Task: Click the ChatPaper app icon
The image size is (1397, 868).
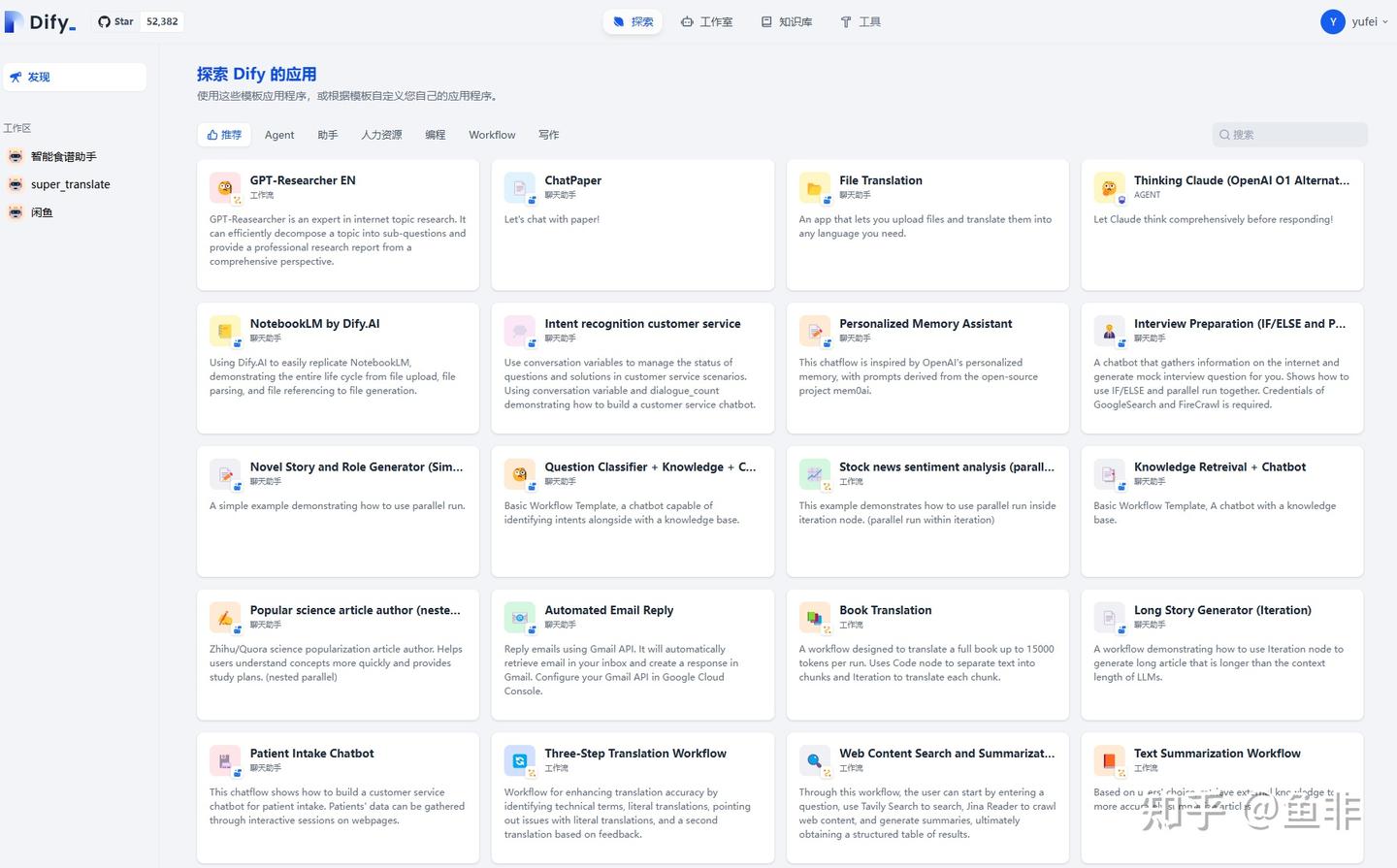Action: (x=520, y=187)
